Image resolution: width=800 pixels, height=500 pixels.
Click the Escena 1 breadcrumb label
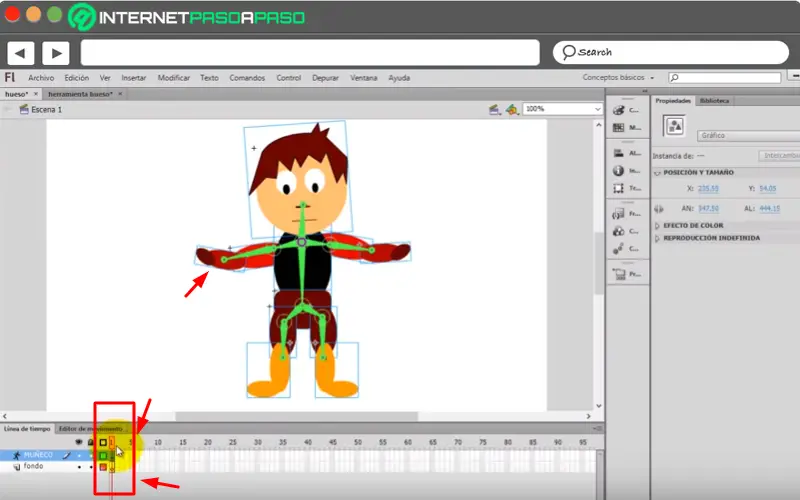point(46,109)
